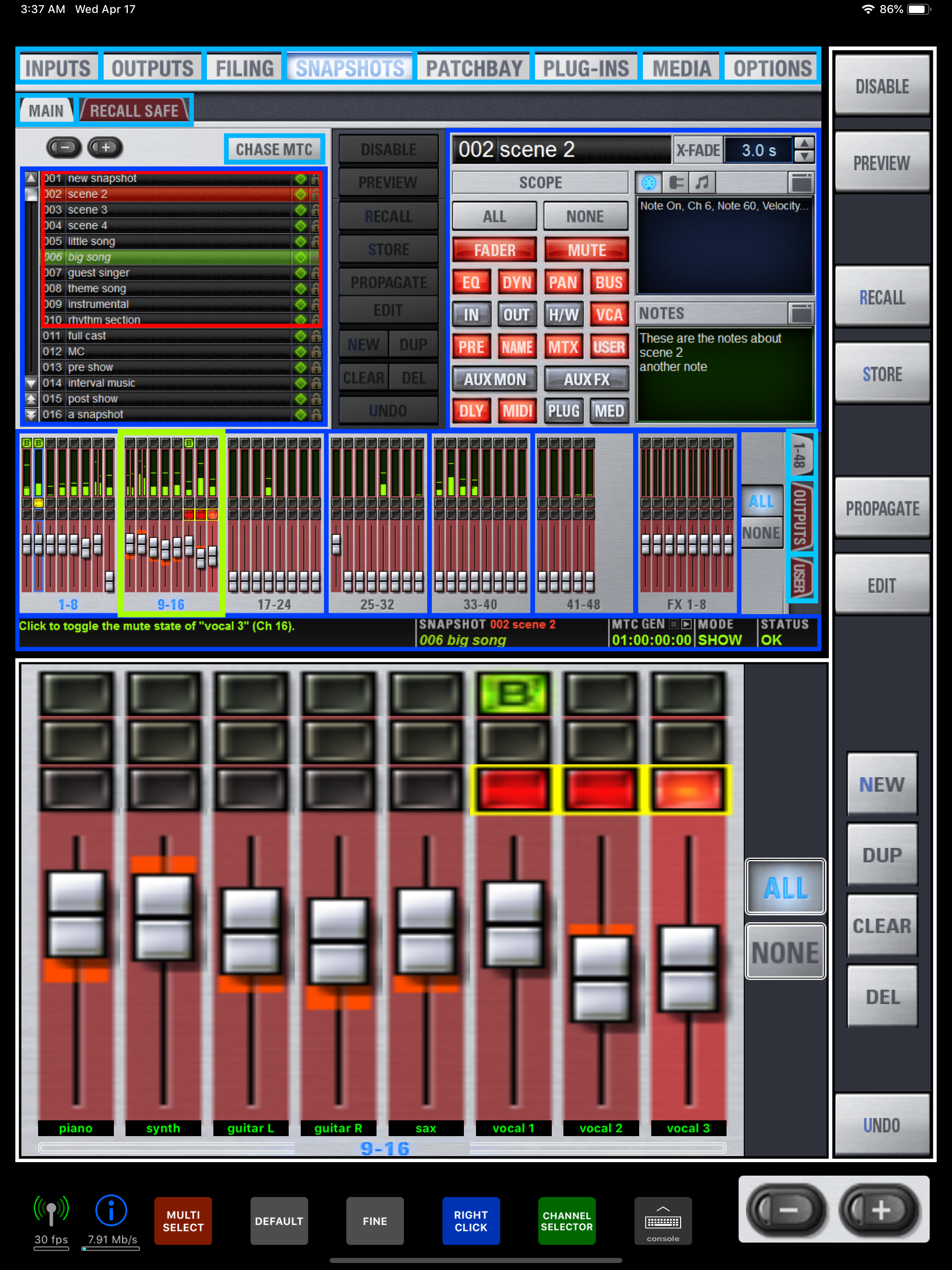Viewport: 952px width, 1270px height.
Task: Open the console keyboard icon
Action: point(662,1221)
